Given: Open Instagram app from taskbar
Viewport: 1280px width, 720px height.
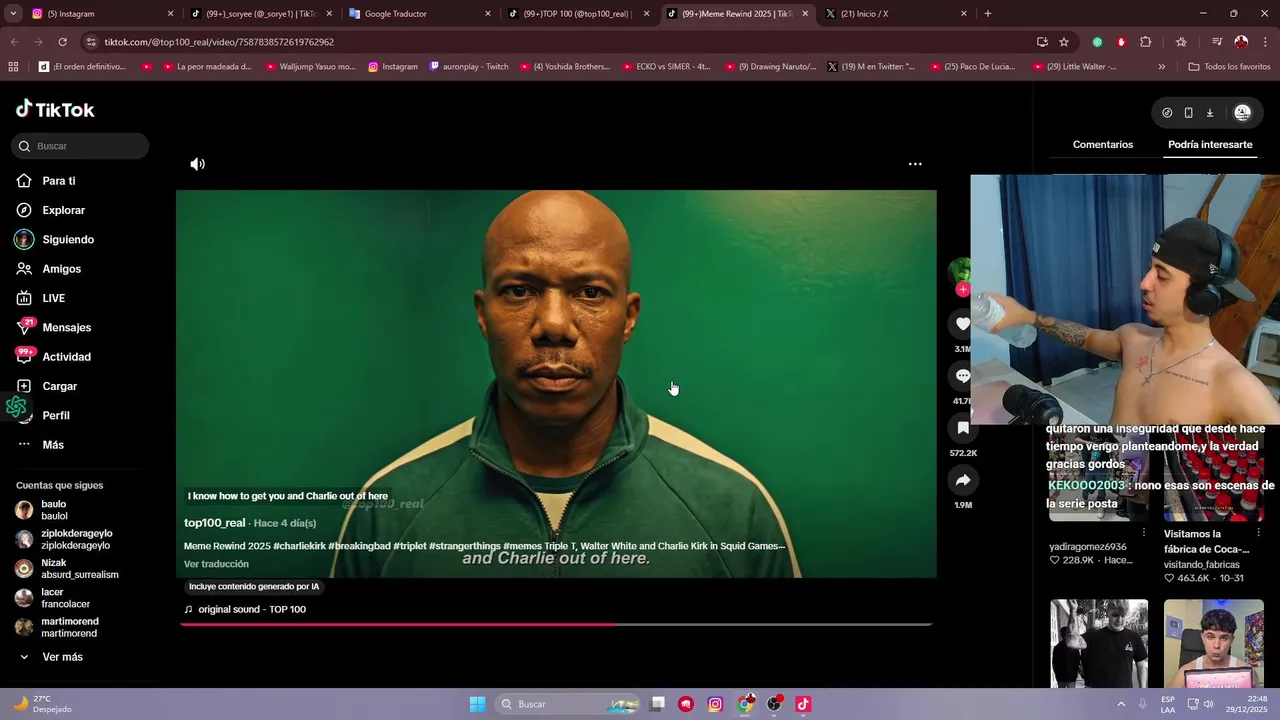Looking at the screenshot, I should tap(715, 704).
